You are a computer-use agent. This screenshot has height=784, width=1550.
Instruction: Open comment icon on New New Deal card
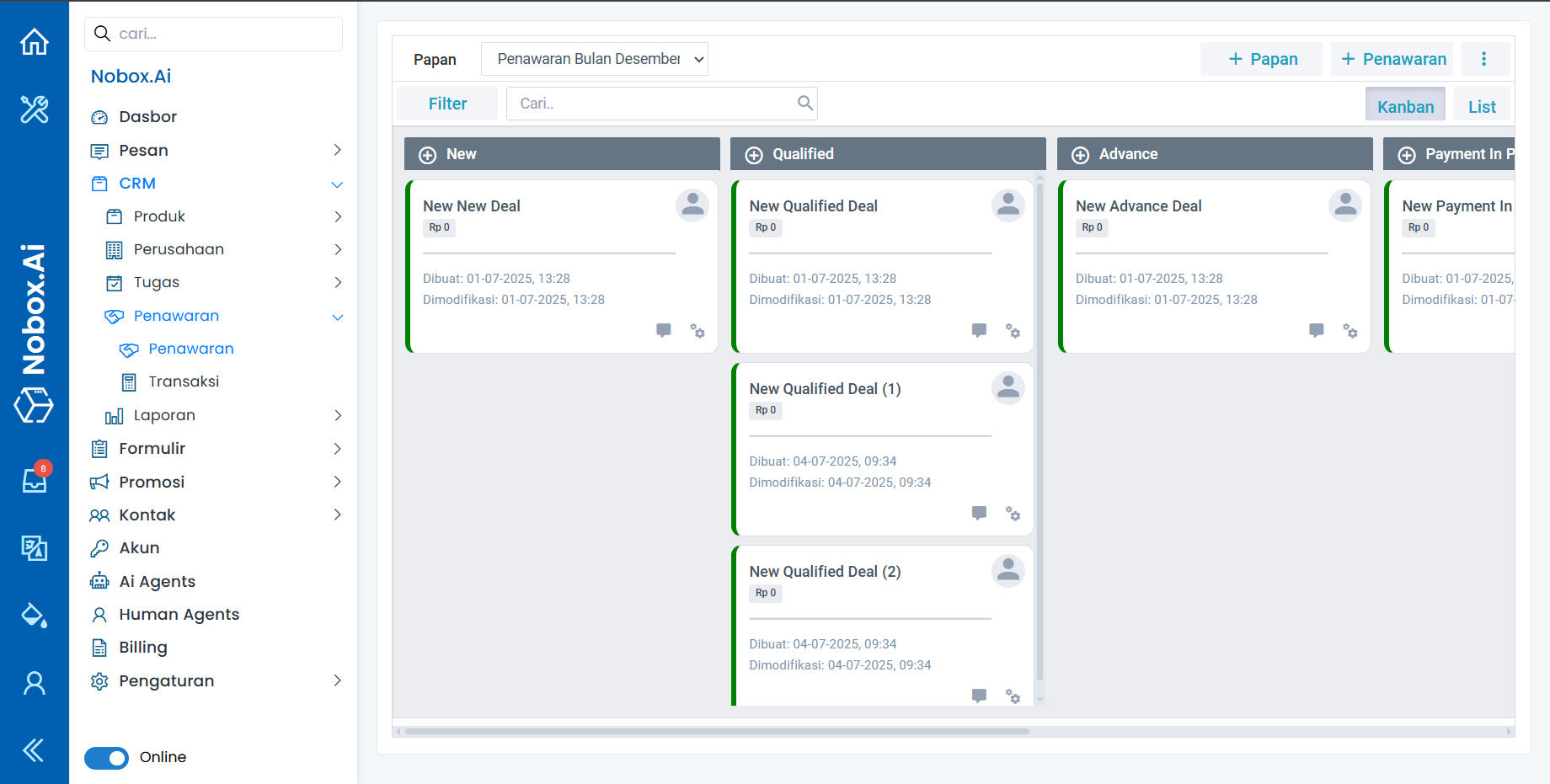point(664,330)
